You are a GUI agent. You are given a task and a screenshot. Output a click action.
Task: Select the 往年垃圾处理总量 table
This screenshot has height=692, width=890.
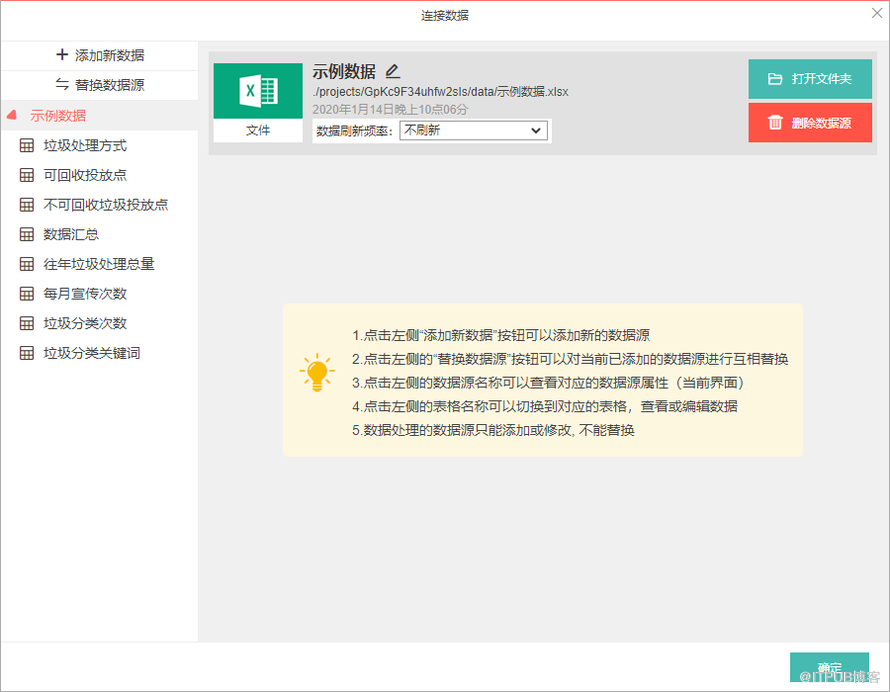pyautogui.click(x=99, y=264)
